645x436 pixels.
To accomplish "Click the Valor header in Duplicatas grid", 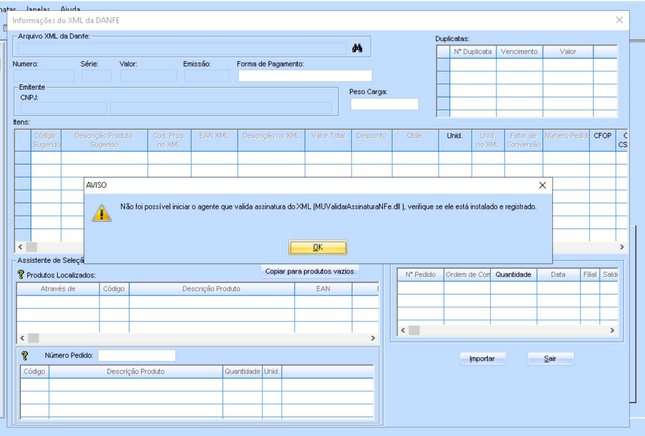I will click(x=568, y=52).
